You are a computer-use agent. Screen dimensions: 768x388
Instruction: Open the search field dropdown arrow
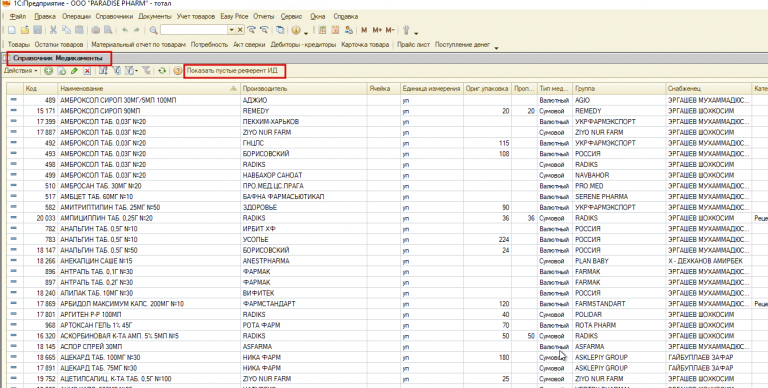232,30
